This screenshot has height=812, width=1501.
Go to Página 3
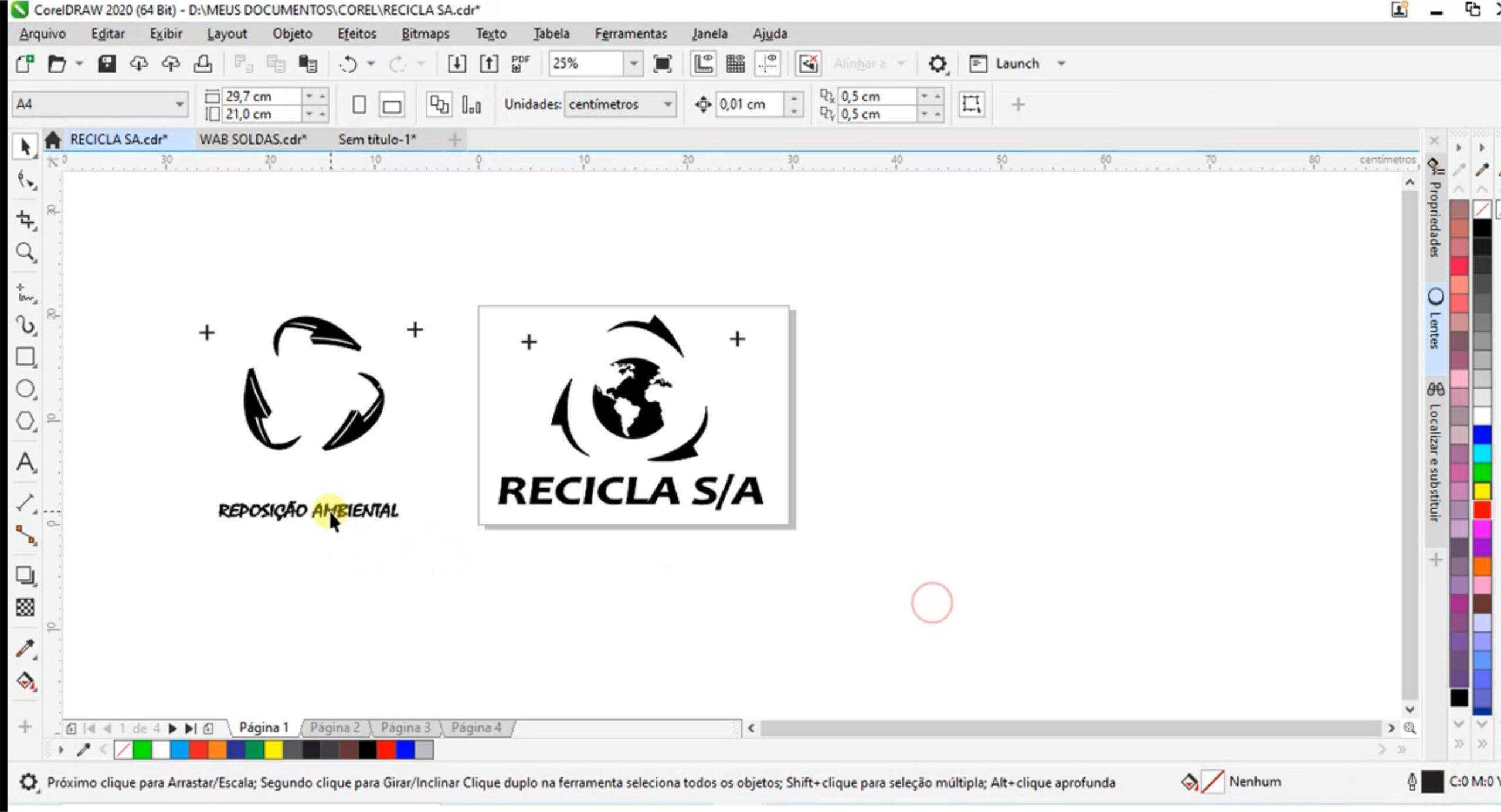point(406,727)
